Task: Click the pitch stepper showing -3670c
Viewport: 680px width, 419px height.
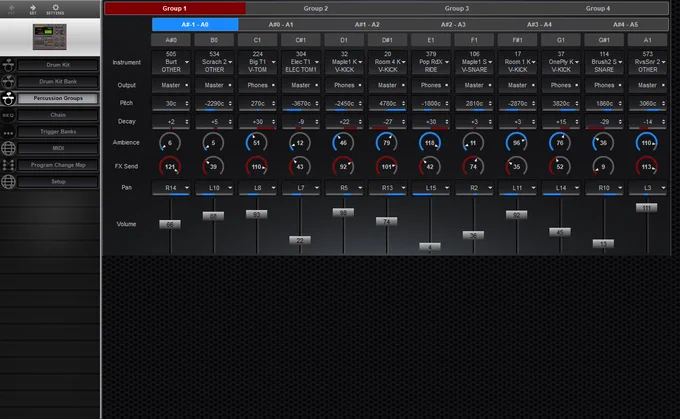Action: click(301, 104)
